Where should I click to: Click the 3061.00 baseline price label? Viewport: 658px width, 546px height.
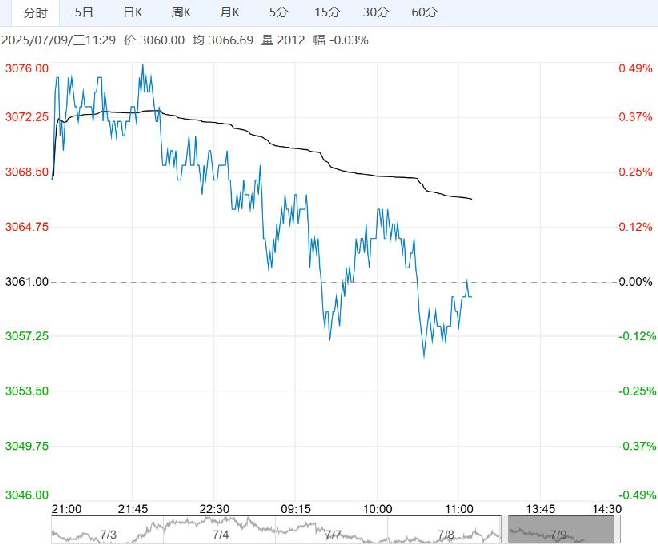(x=27, y=282)
